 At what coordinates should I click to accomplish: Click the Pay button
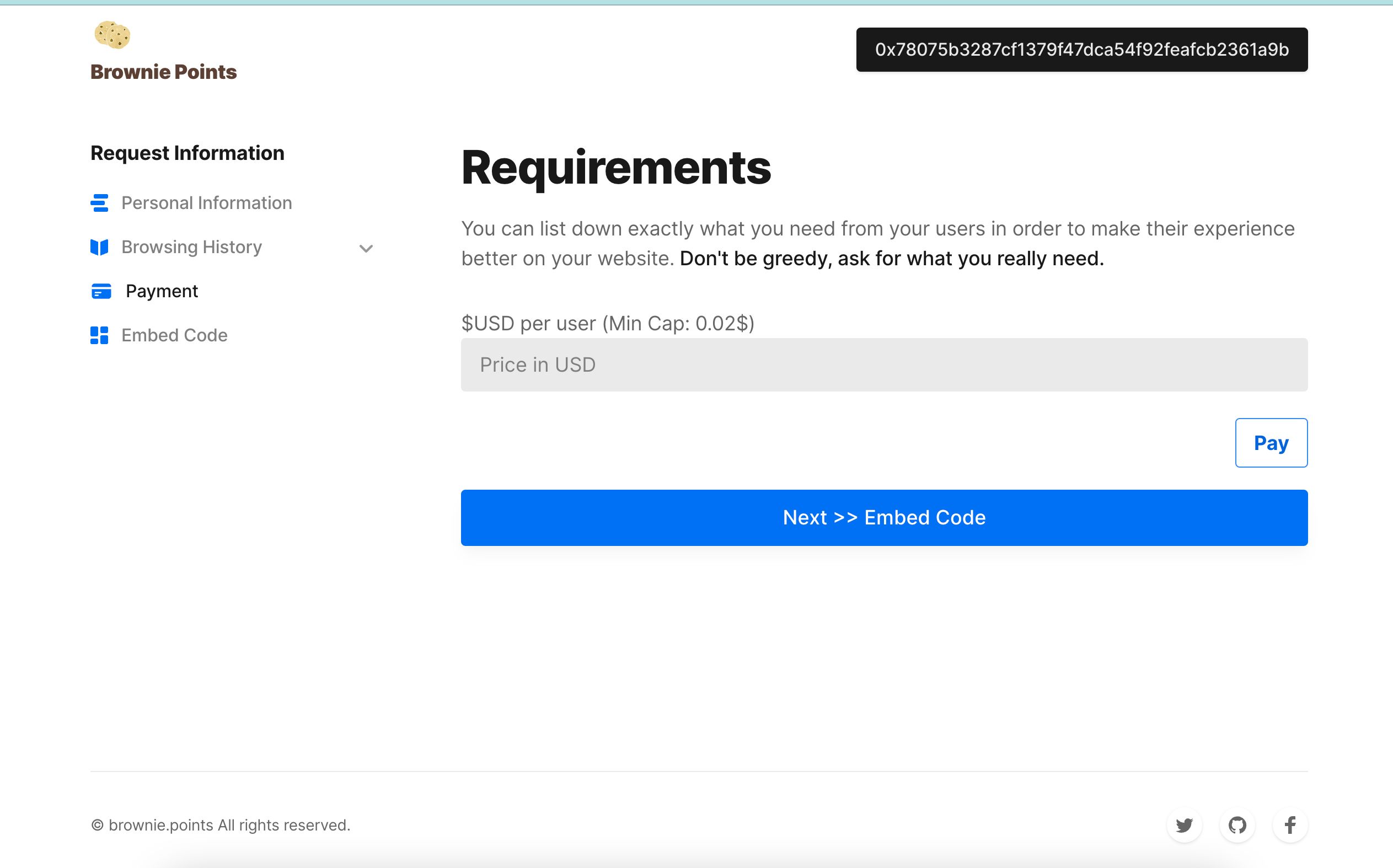(1270, 442)
